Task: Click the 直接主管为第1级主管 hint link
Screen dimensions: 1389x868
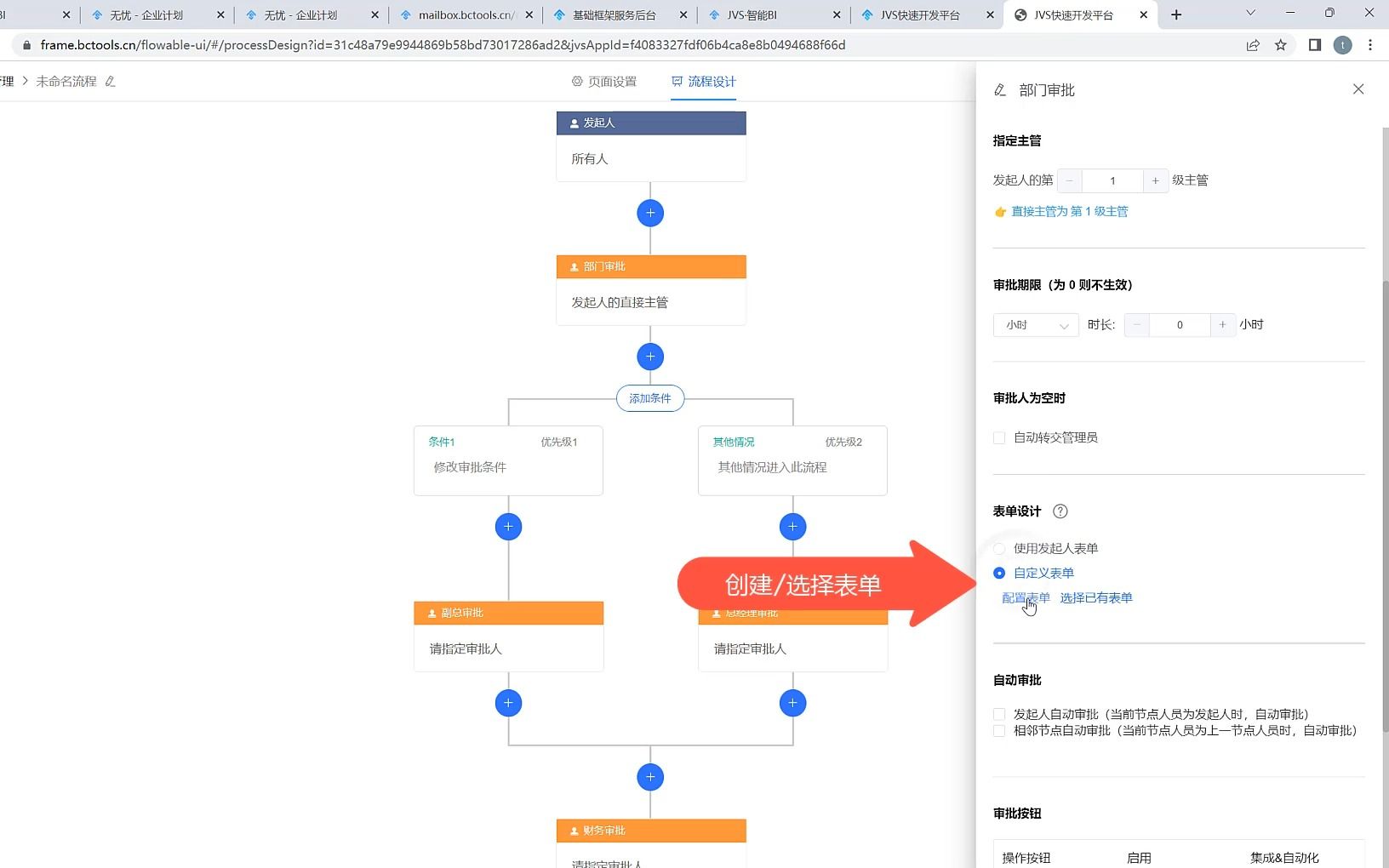Action: pyautogui.click(x=1069, y=212)
